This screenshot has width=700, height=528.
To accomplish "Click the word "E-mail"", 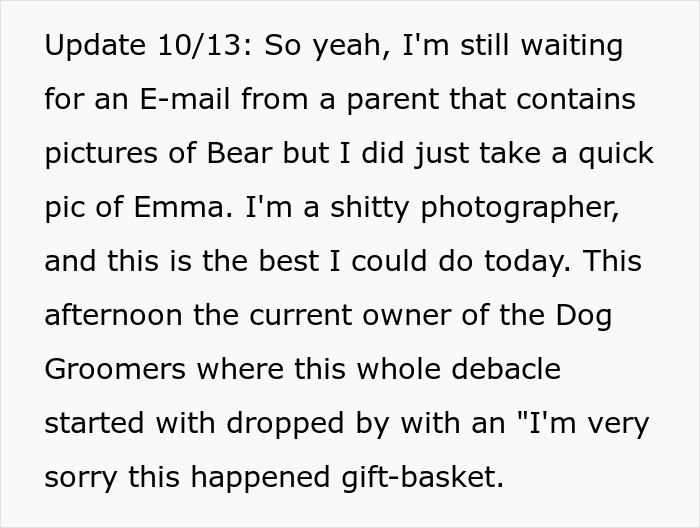I will (170, 99).
